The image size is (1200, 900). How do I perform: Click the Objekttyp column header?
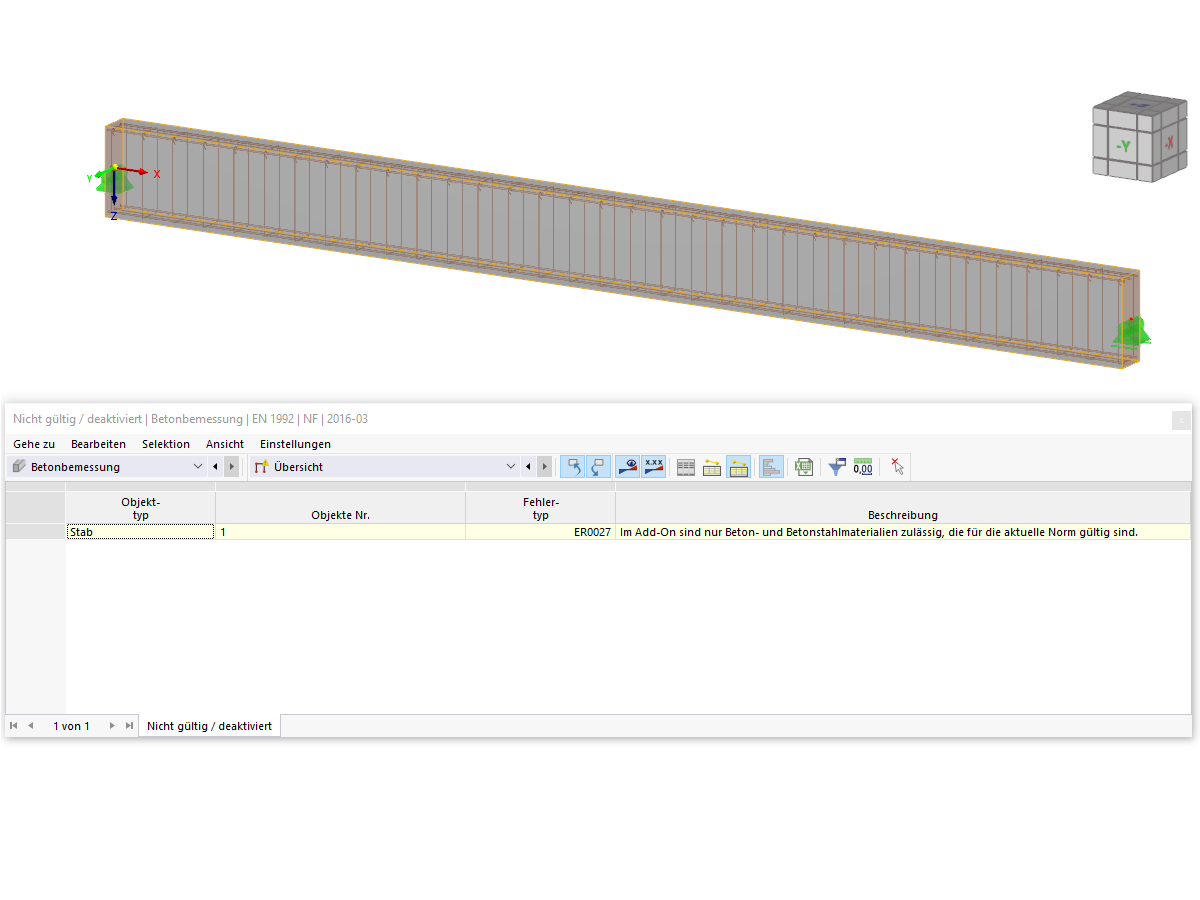click(140, 508)
